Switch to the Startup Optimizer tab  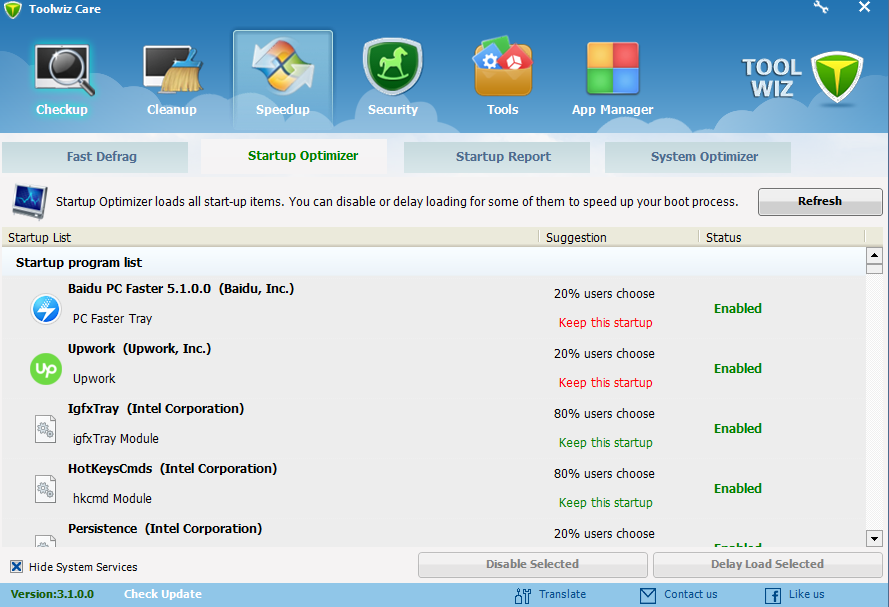point(294,156)
